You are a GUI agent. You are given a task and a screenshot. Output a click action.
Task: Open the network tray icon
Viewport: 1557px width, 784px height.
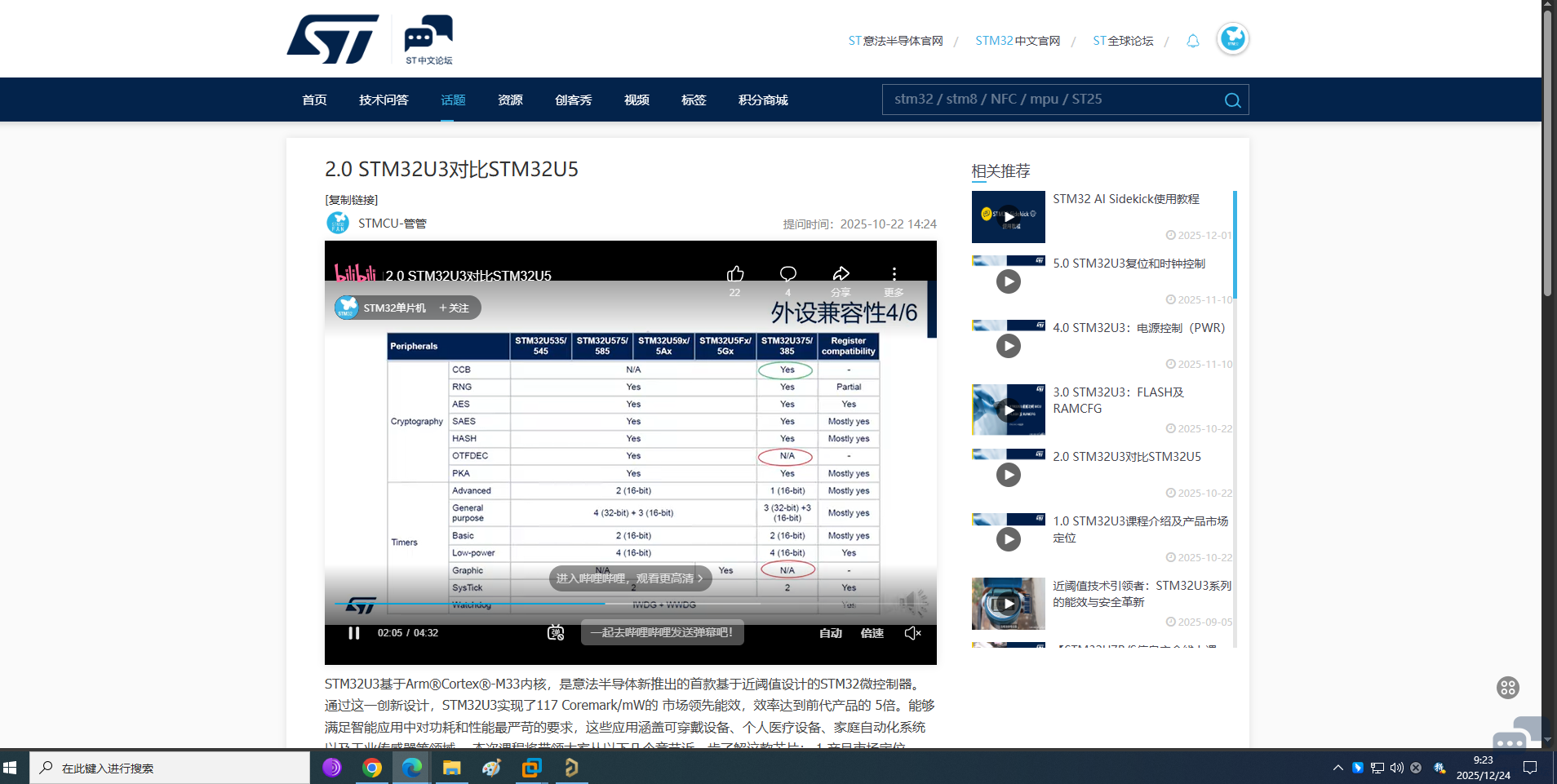point(1377,768)
